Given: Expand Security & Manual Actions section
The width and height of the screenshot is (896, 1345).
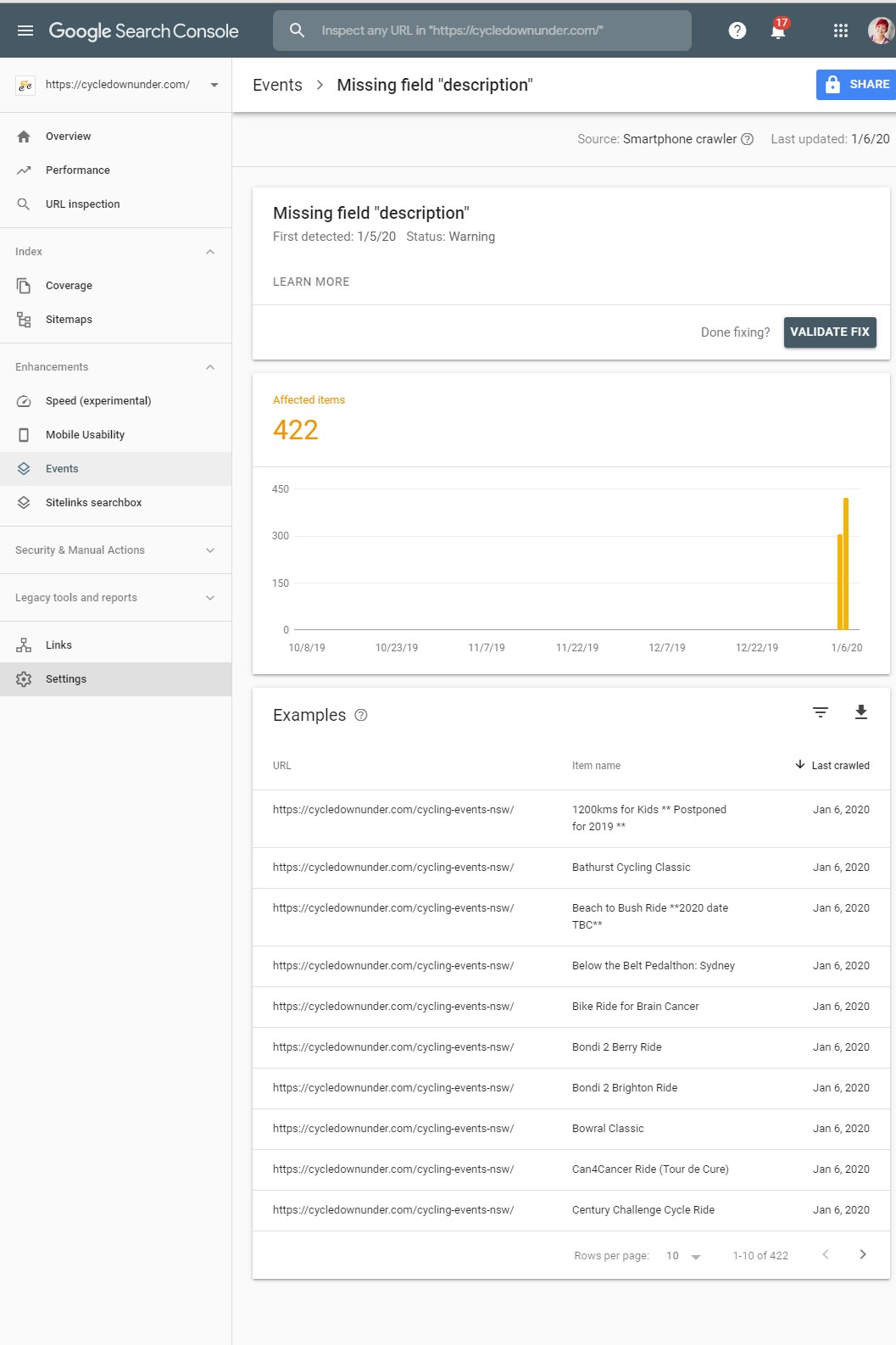Looking at the screenshot, I should 210,550.
